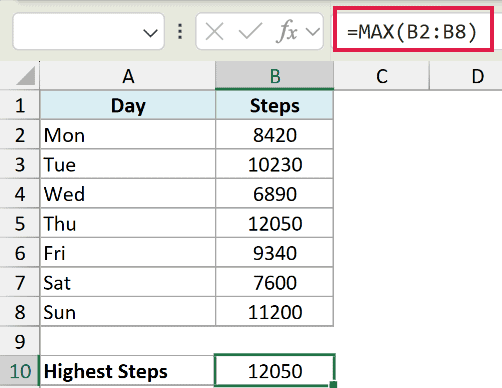The height and width of the screenshot is (388, 502).
Task: Click the 'Day' header cell
Action: (x=128, y=105)
